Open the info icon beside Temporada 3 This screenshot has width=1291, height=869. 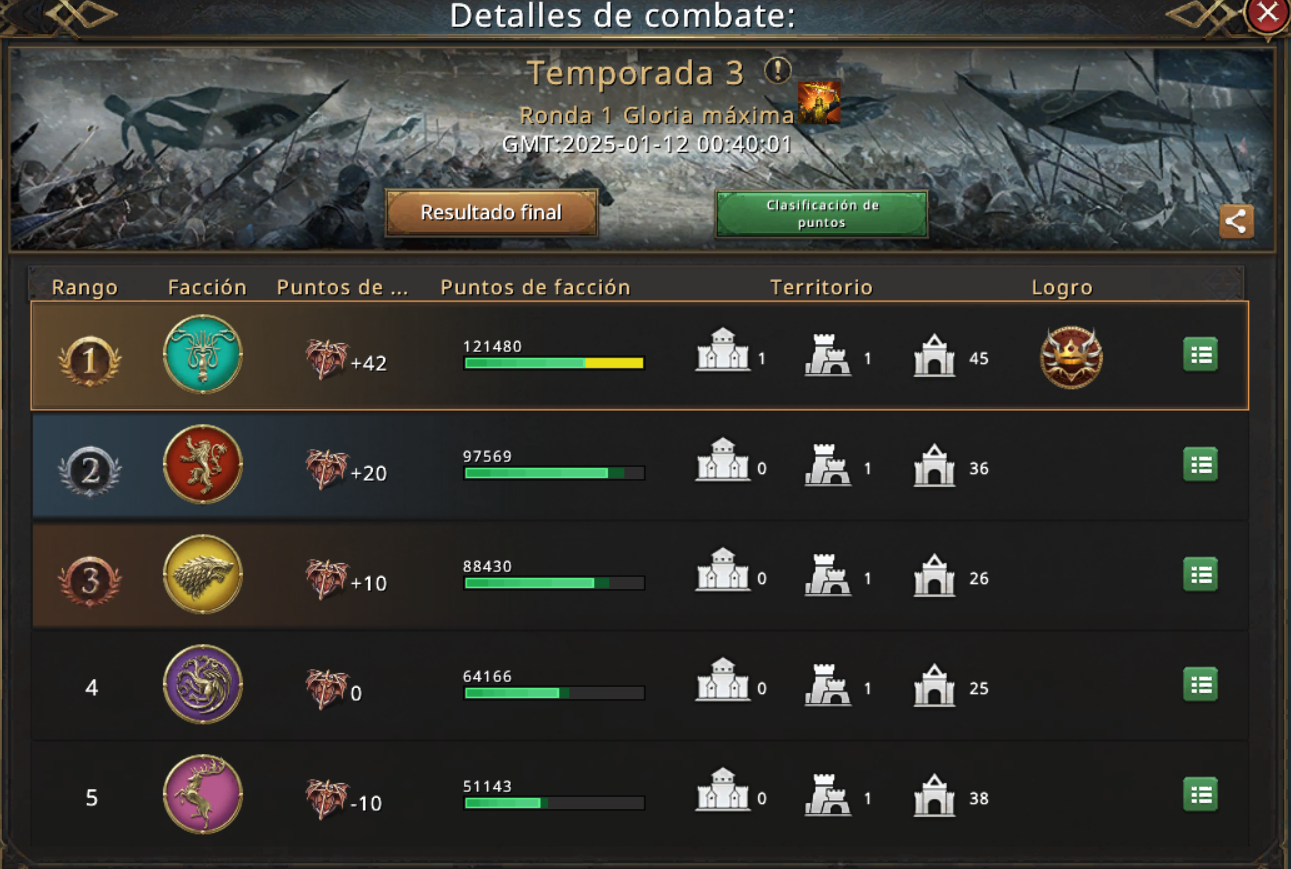click(x=778, y=71)
